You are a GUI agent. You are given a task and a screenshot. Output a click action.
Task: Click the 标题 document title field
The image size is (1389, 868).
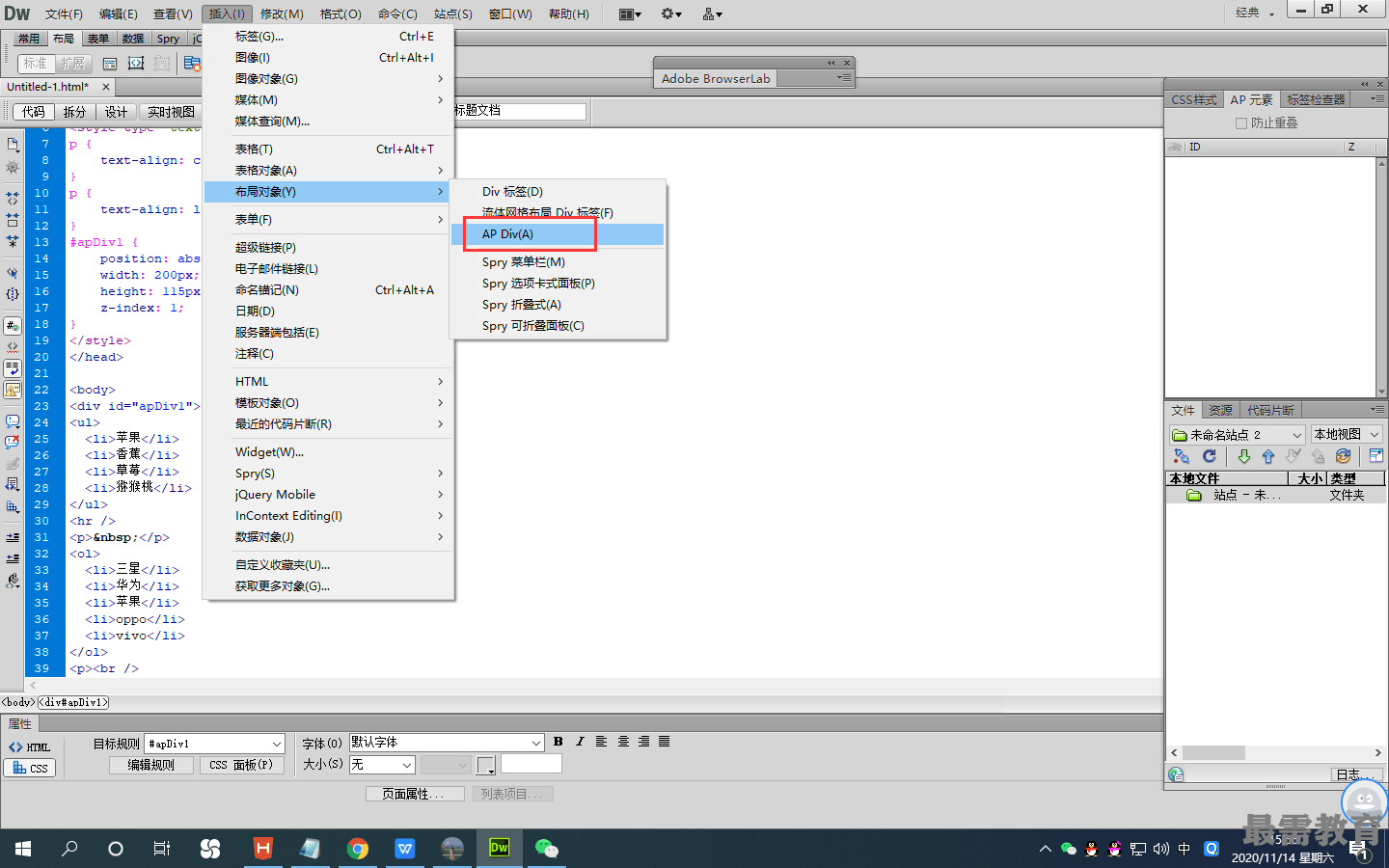coord(519,111)
